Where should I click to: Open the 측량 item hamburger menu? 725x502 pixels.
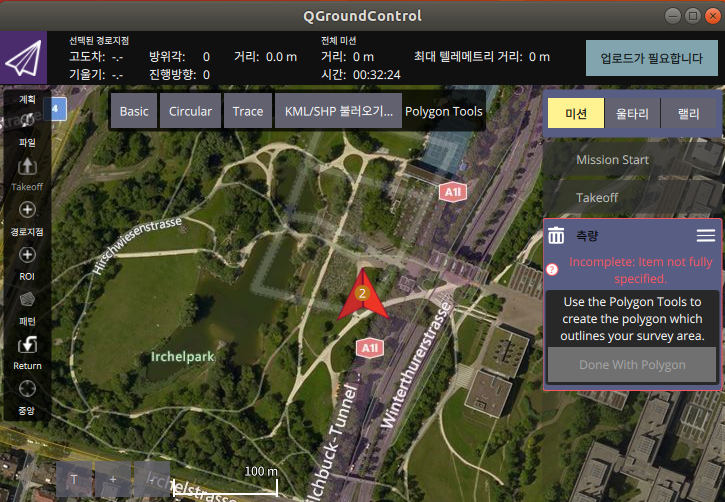click(x=706, y=235)
